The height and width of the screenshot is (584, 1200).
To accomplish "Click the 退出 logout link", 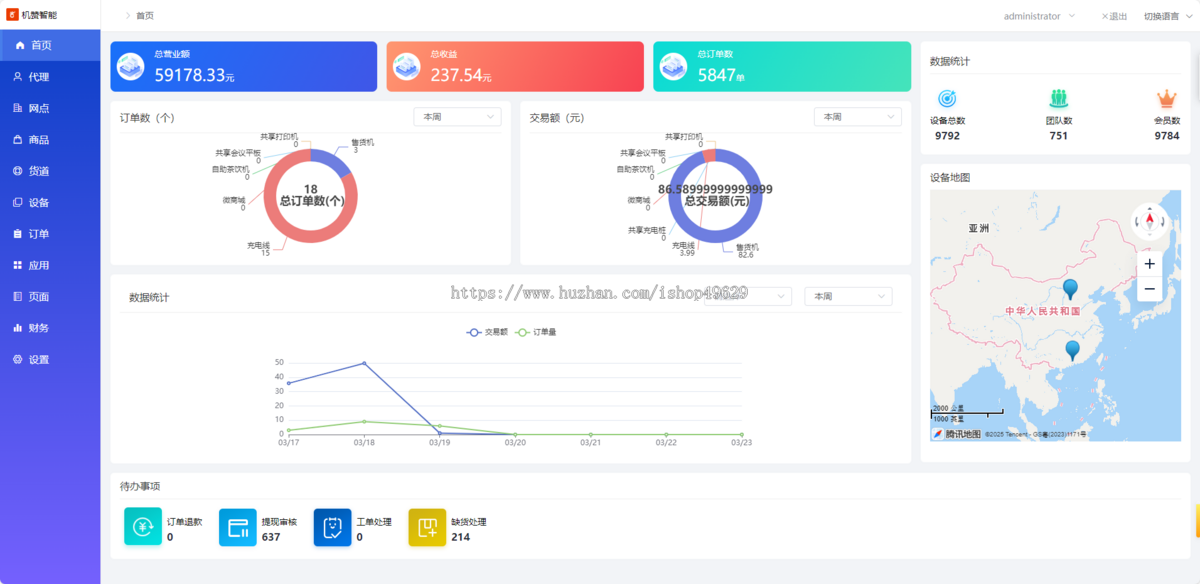I will tap(1114, 16).
